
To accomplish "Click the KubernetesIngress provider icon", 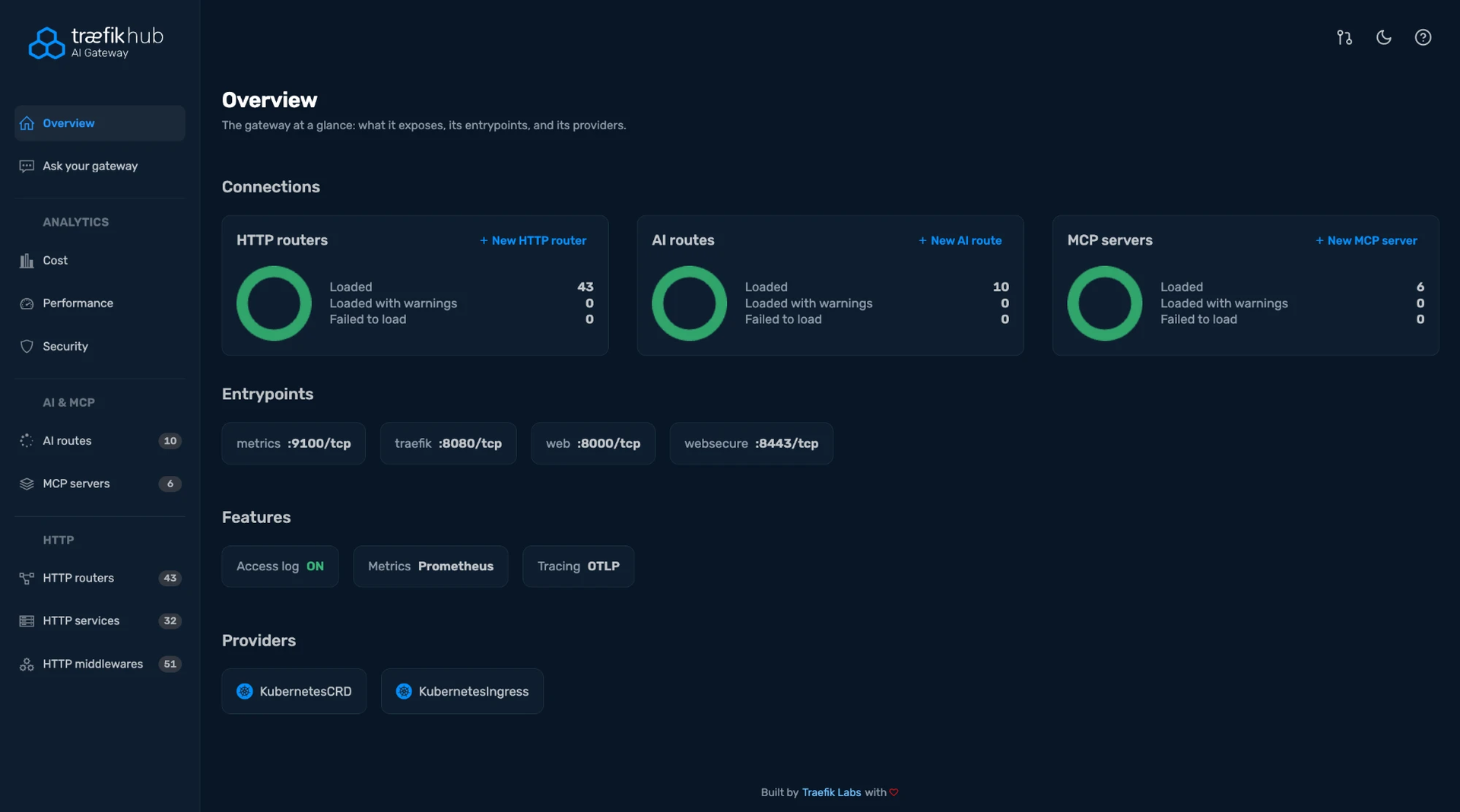I will coord(404,691).
